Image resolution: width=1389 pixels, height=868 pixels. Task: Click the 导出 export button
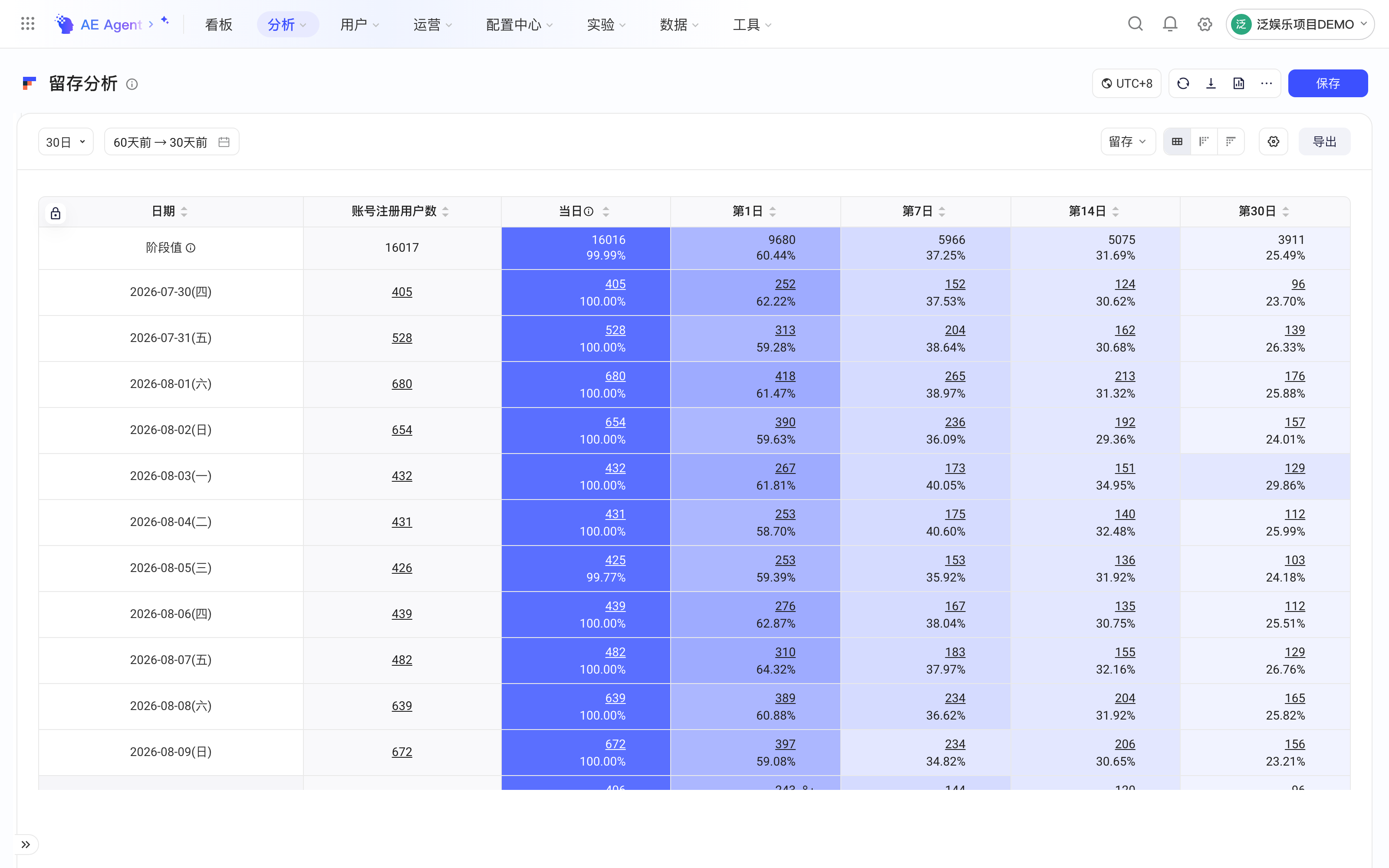click(1325, 142)
